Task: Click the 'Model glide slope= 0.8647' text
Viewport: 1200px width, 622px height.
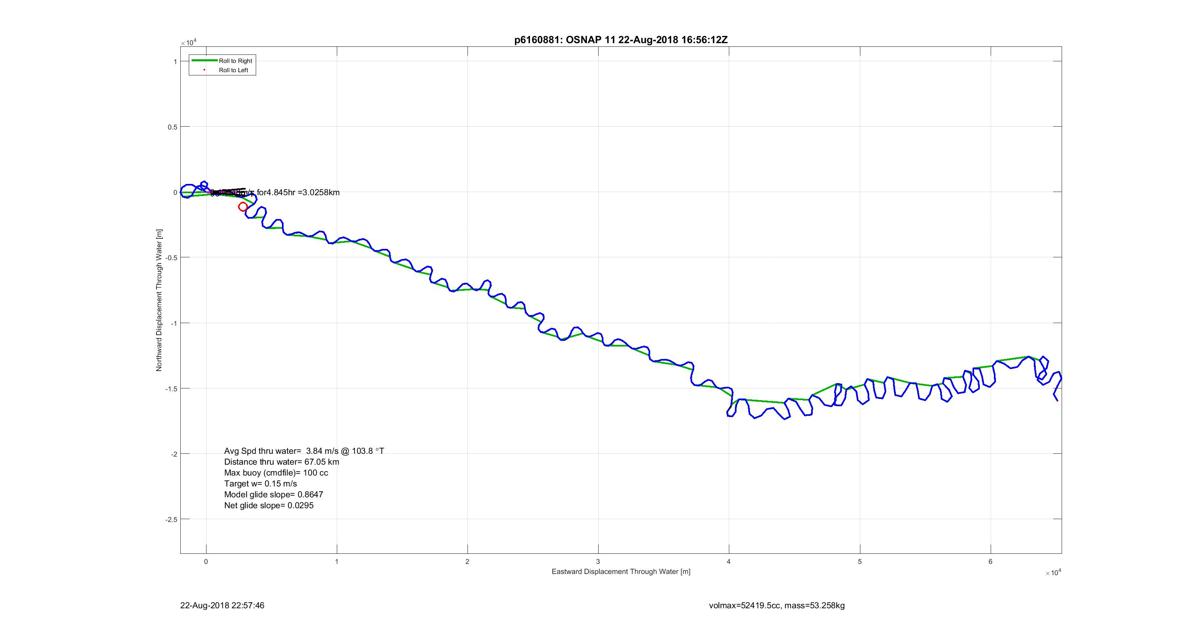Action: pos(273,495)
